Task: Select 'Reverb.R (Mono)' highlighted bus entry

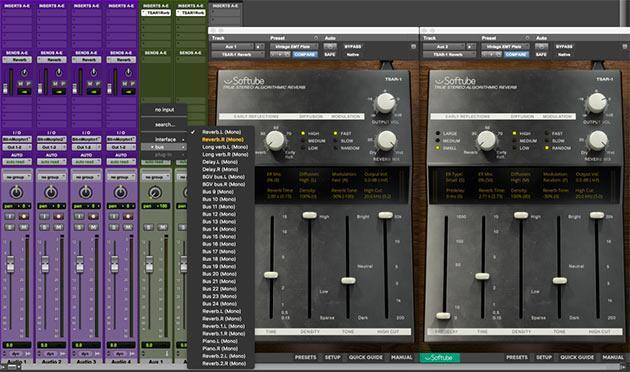Action: tap(223, 139)
